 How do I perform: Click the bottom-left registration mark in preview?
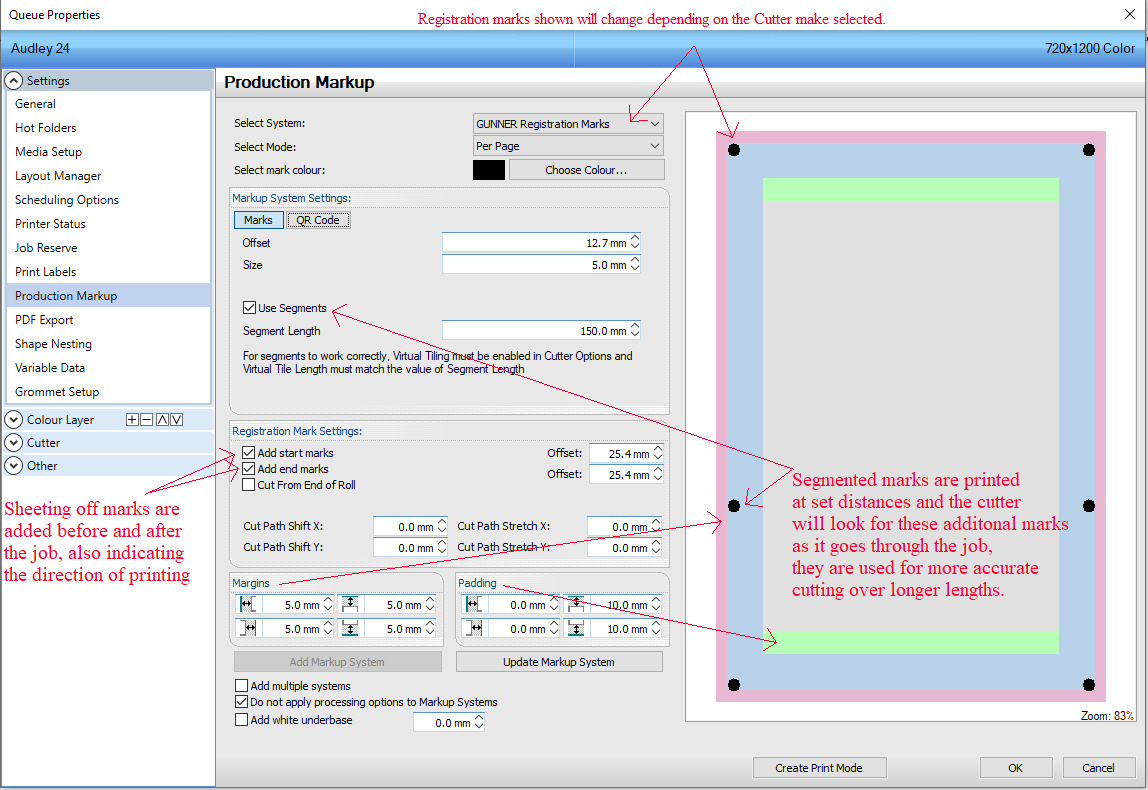coord(734,685)
